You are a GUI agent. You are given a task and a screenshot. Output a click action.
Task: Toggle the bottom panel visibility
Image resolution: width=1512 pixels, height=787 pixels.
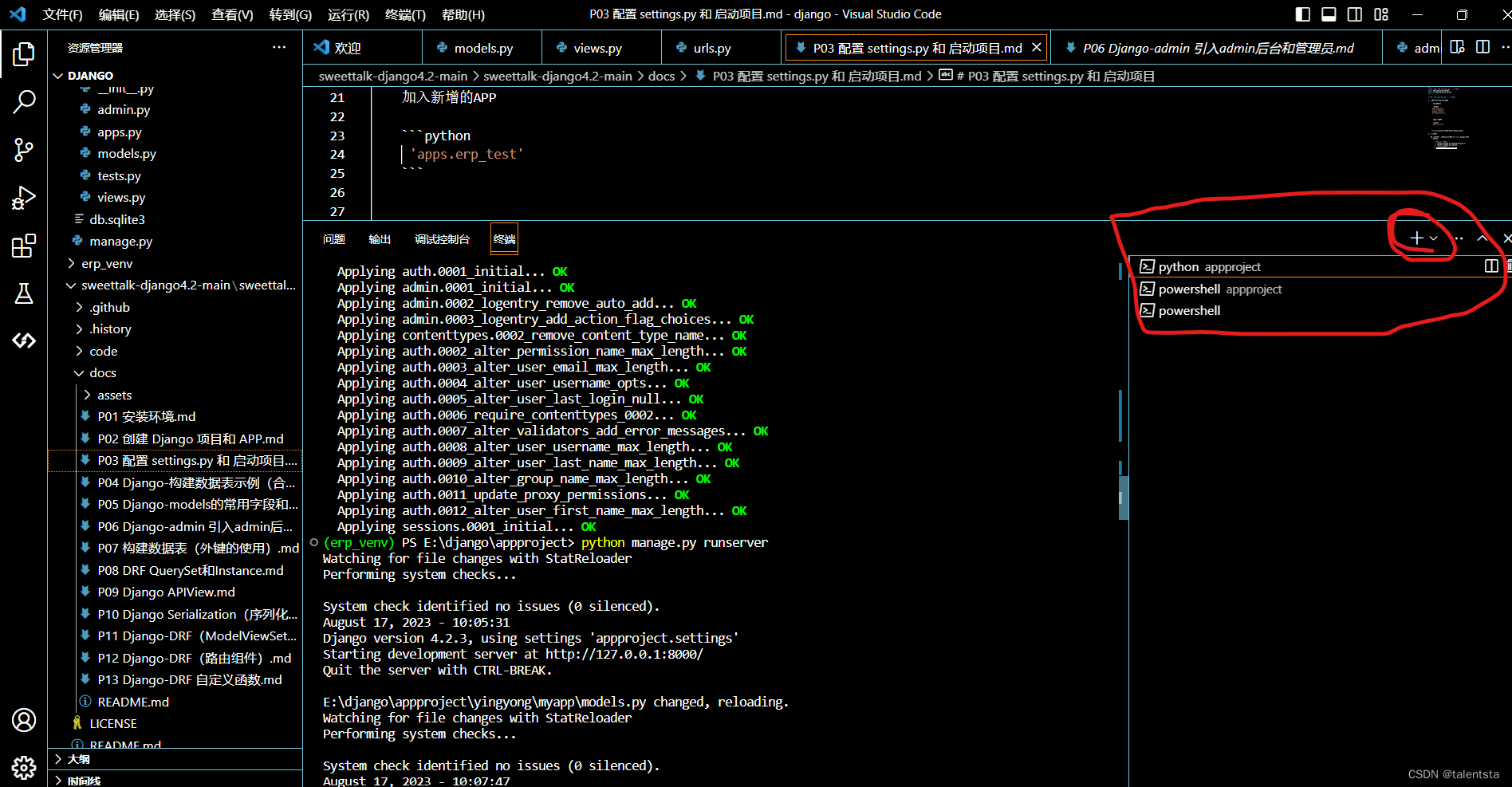click(1328, 14)
